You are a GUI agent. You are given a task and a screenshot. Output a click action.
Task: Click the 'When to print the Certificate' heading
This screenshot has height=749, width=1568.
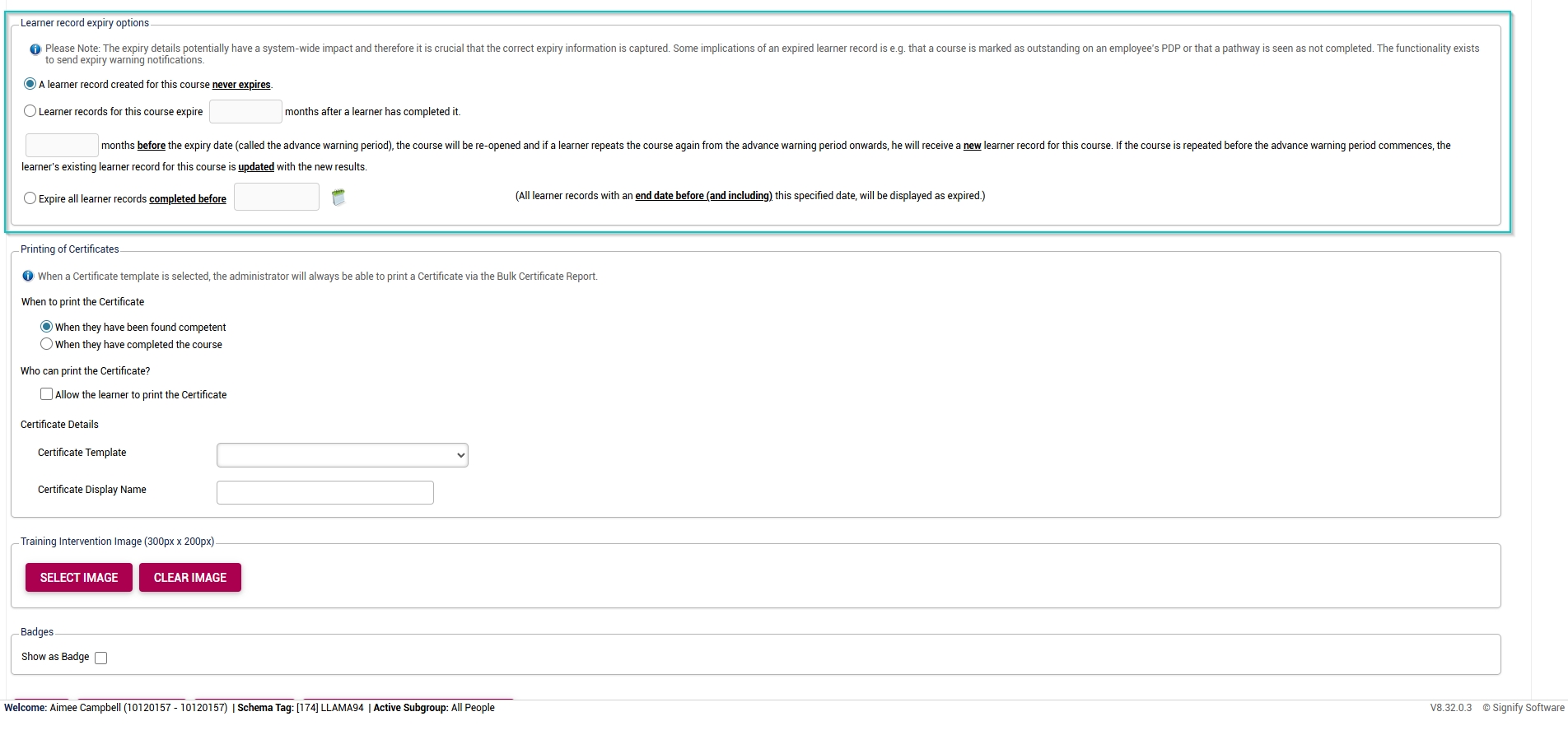[x=82, y=302]
